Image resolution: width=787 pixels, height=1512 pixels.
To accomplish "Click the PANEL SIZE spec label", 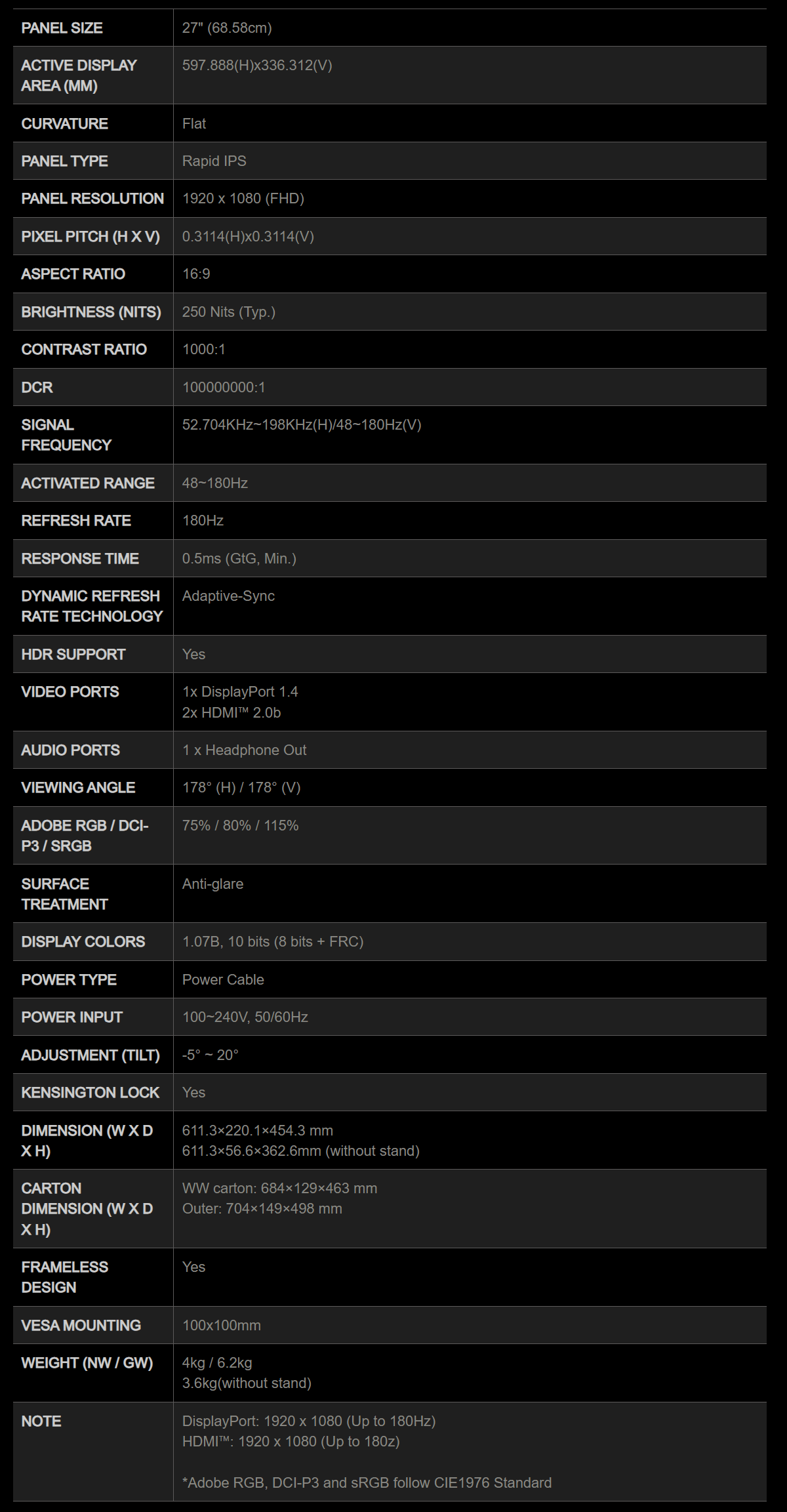I will coord(62,28).
